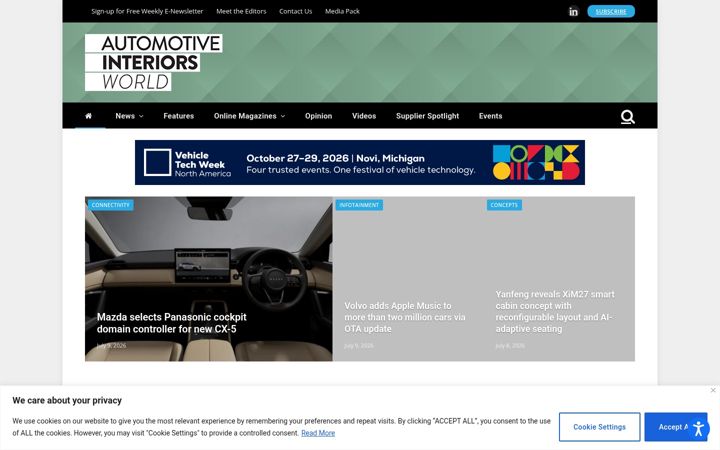The height and width of the screenshot is (450, 720).
Task: Go to the Events page
Action: tap(490, 116)
